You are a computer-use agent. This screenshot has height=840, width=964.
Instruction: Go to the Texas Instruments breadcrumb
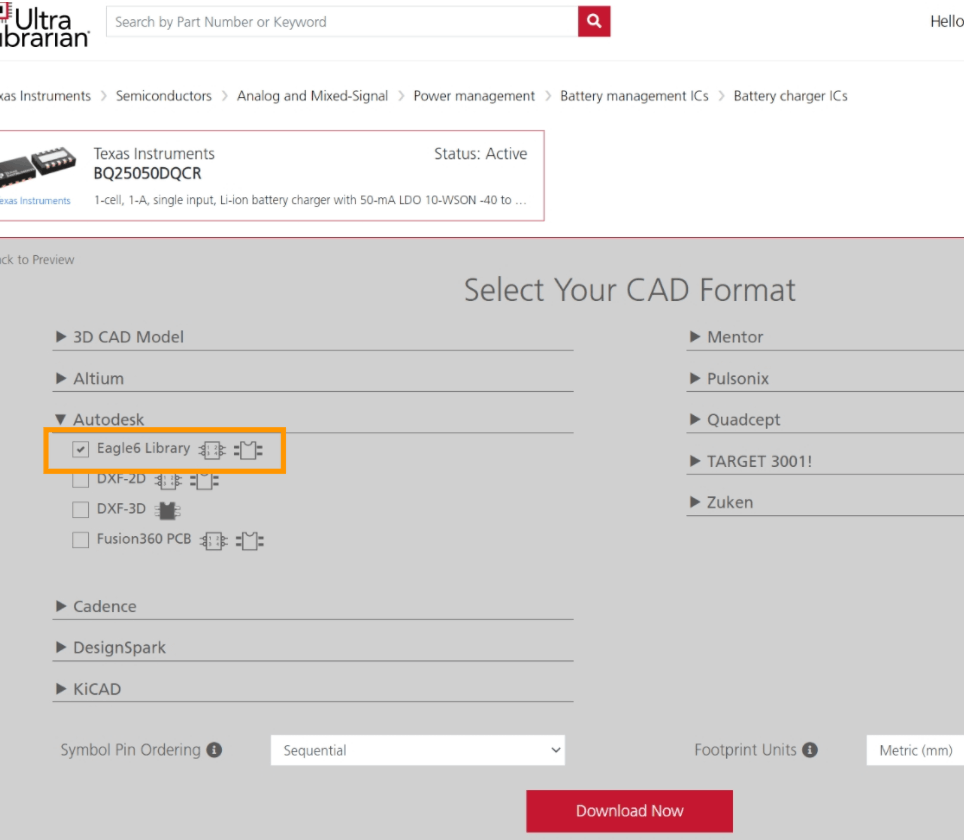pyautogui.click(x=45, y=96)
